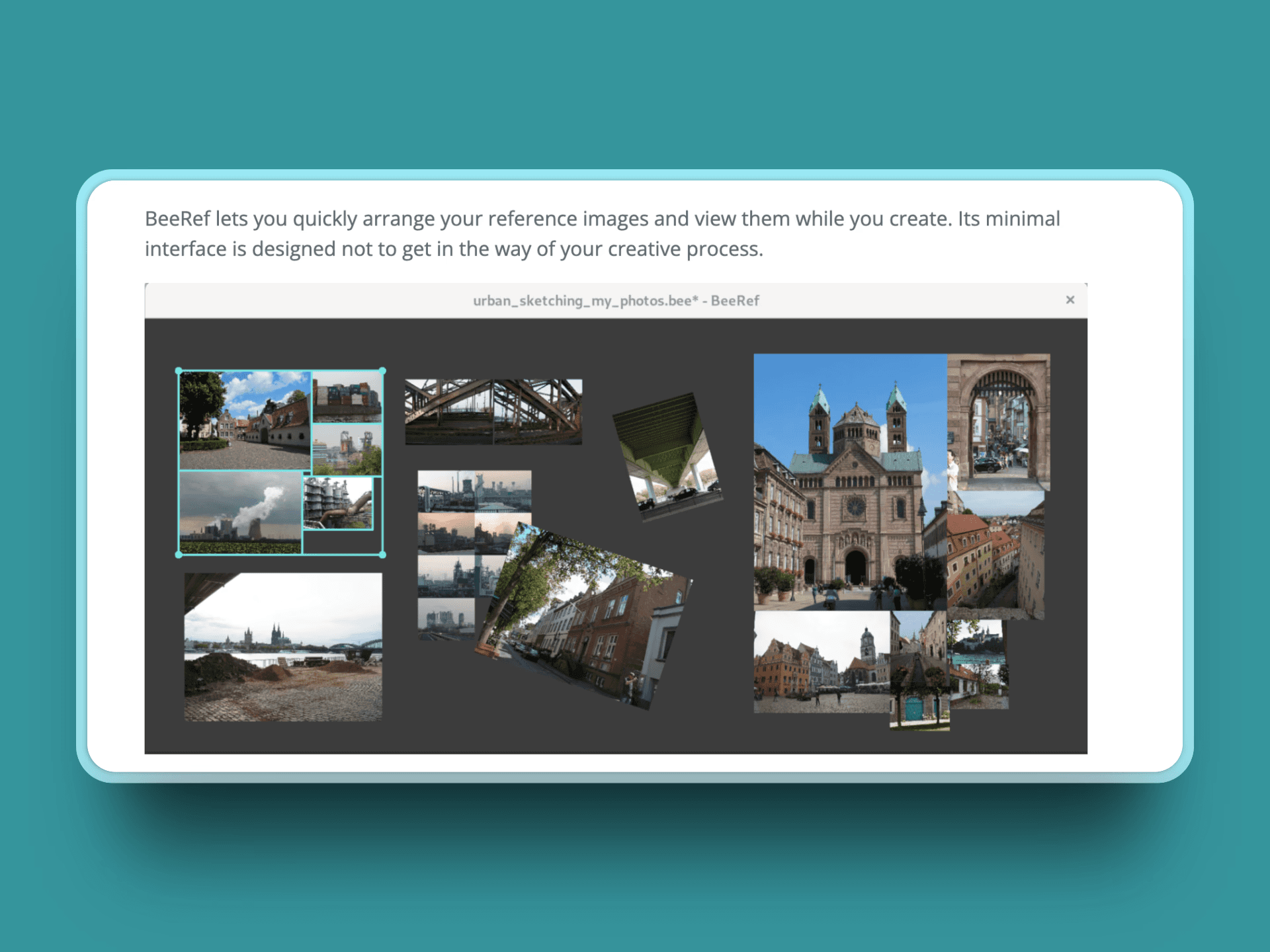The image size is (1270, 952).
Task: Click the bottom-right selection handle
Action: (382, 555)
